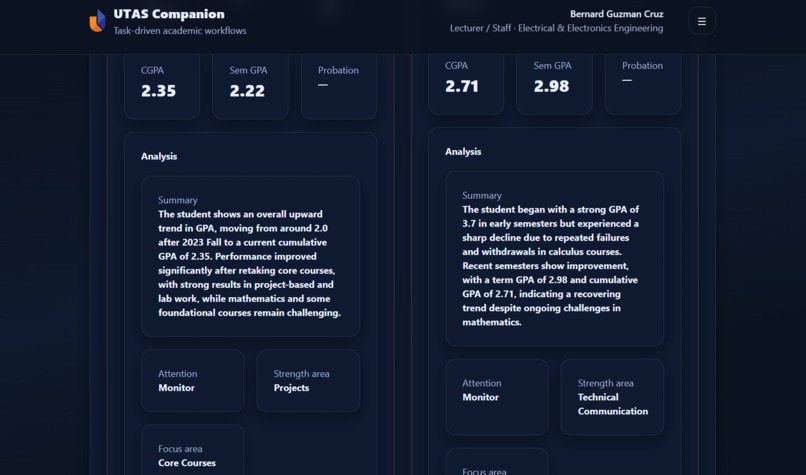
Task: Click the Attention Monitor card left of Projects
Action: (193, 380)
